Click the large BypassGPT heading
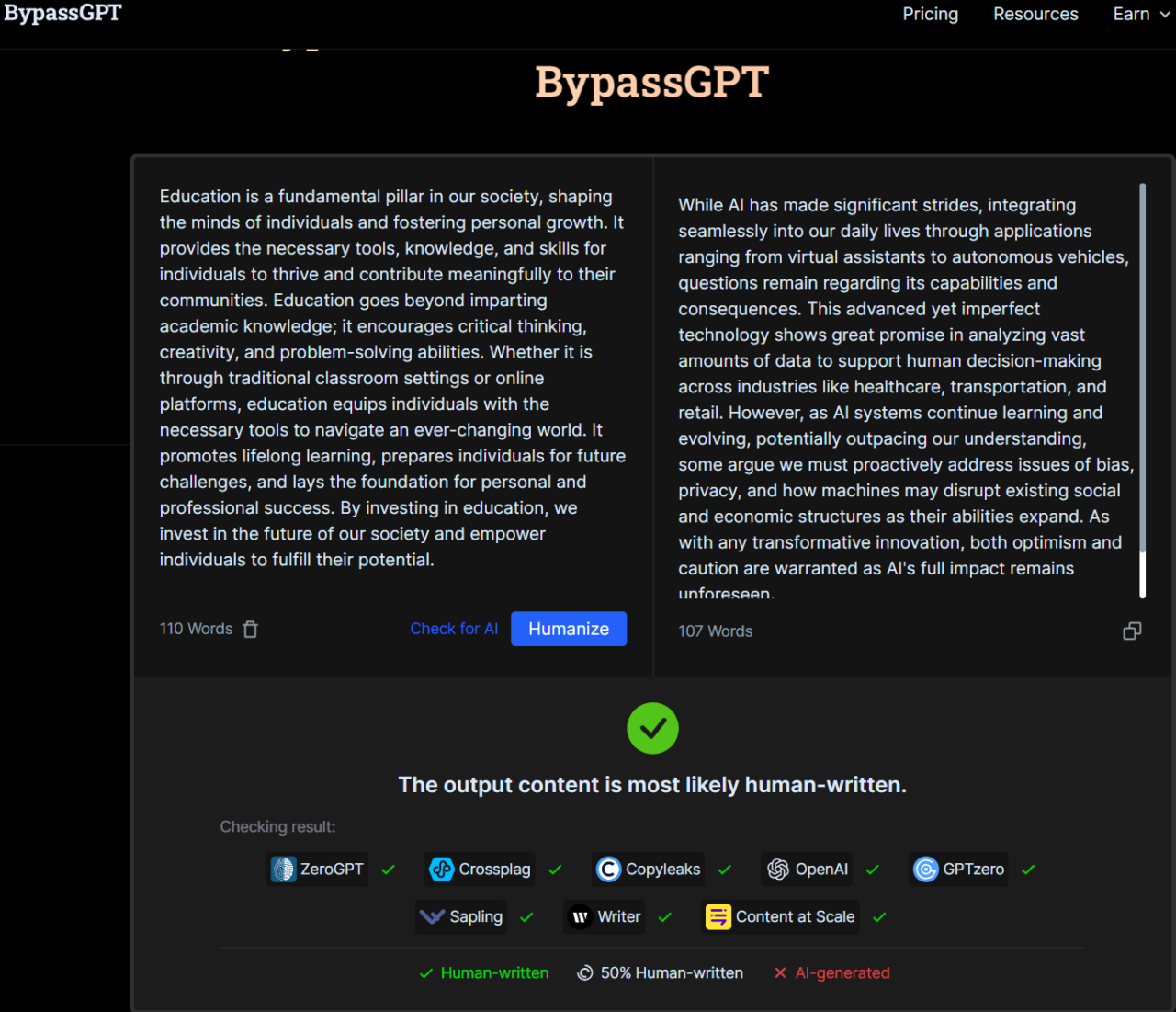 click(651, 83)
